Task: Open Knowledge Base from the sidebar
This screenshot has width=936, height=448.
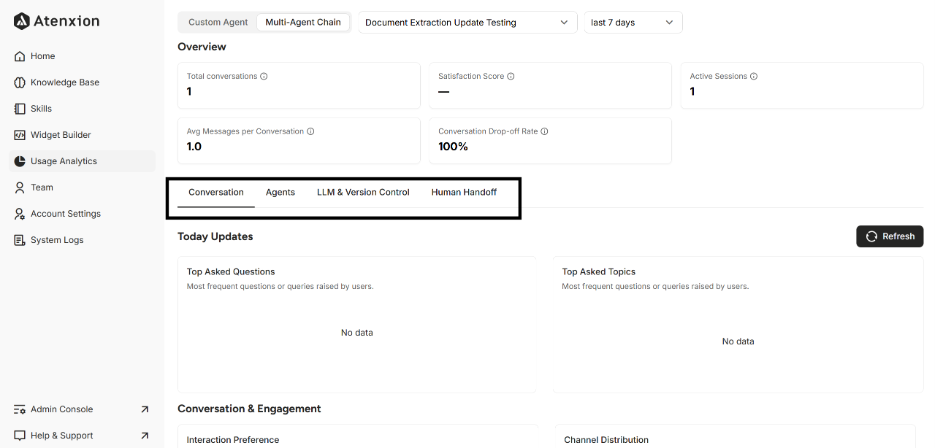Action: coord(82,82)
